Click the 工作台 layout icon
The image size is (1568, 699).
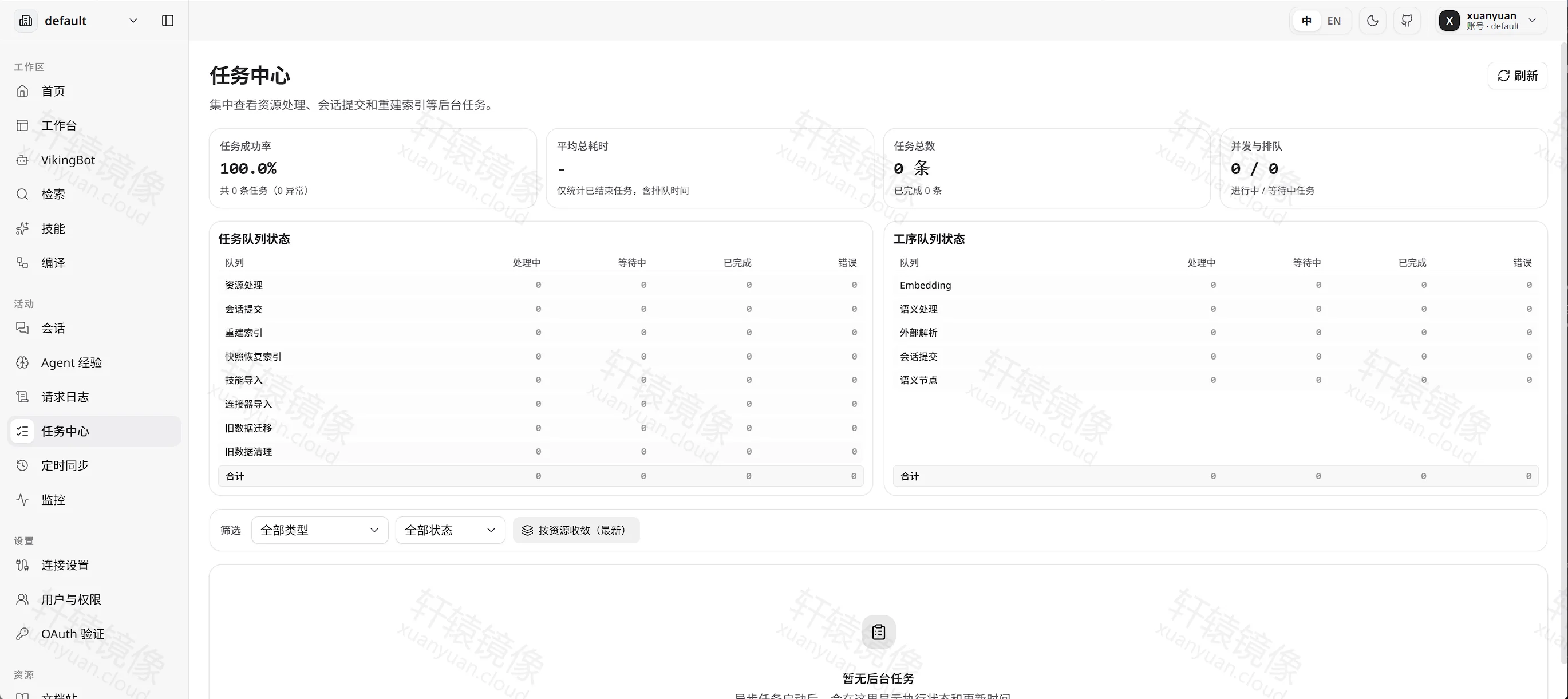pyautogui.click(x=22, y=125)
